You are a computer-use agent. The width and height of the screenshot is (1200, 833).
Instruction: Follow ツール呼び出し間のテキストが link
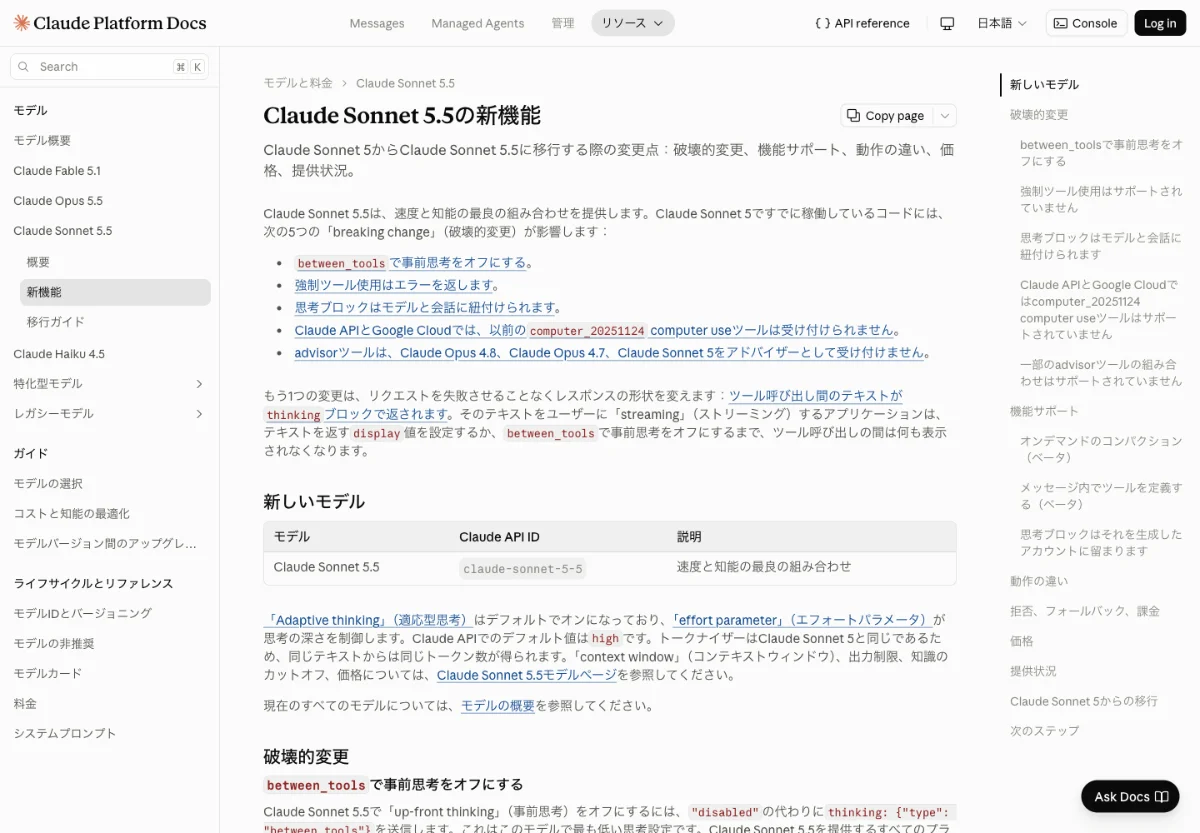(815, 395)
